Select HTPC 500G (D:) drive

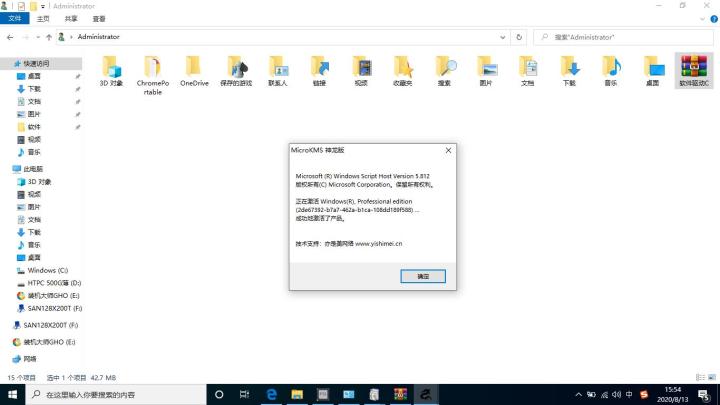click(54, 283)
